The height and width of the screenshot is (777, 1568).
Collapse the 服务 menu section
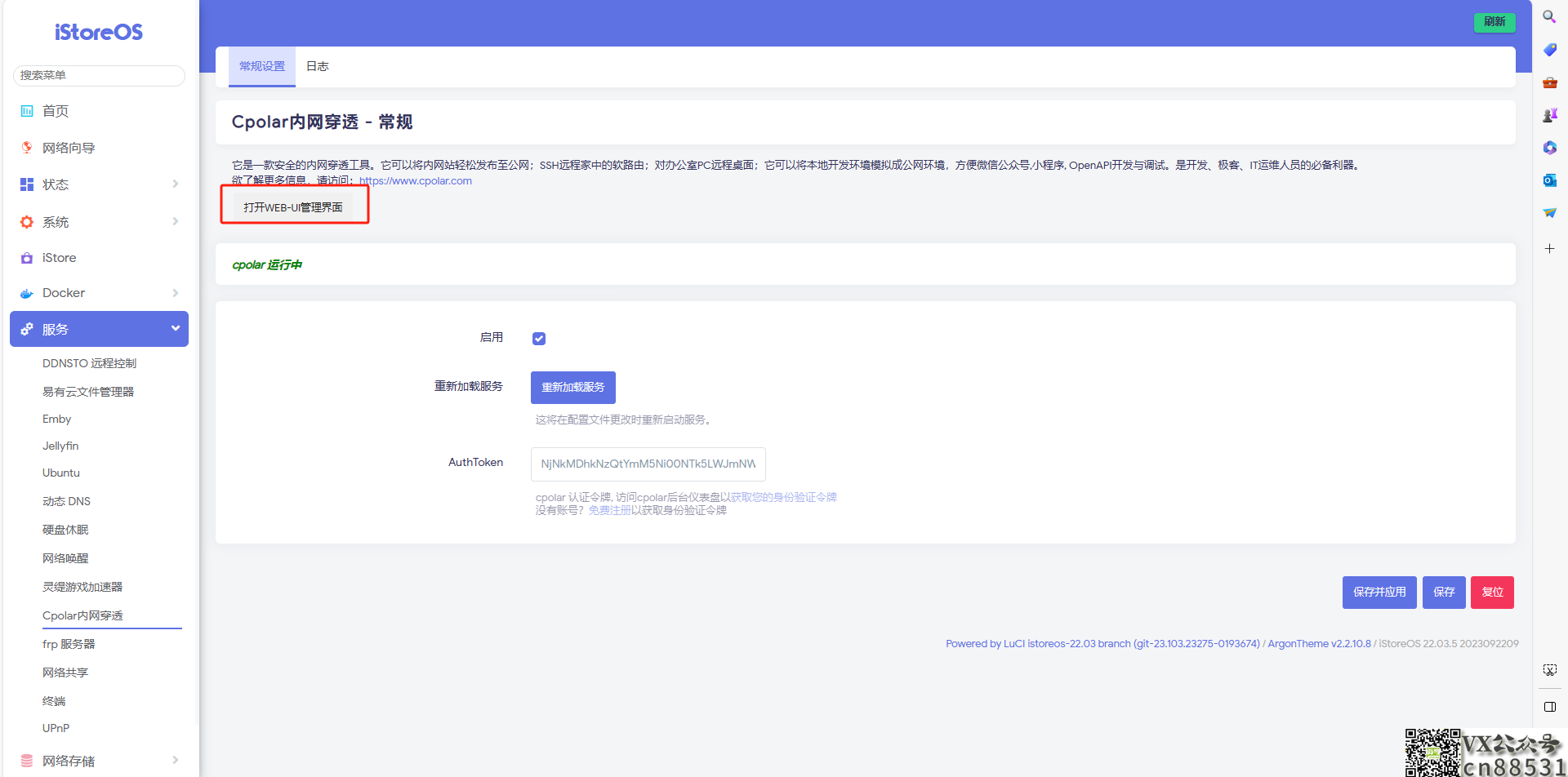[x=99, y=329]
